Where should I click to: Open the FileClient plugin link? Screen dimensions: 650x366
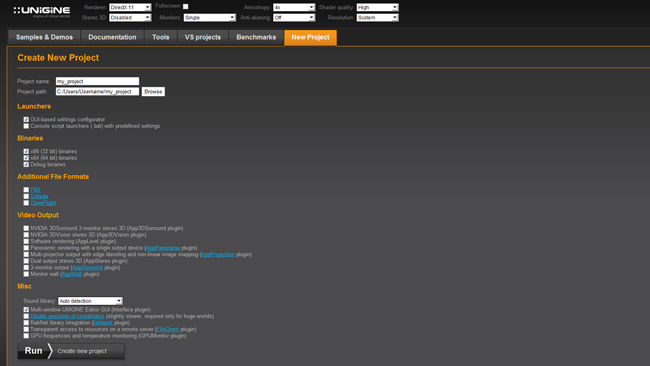(x=167, y=330)
